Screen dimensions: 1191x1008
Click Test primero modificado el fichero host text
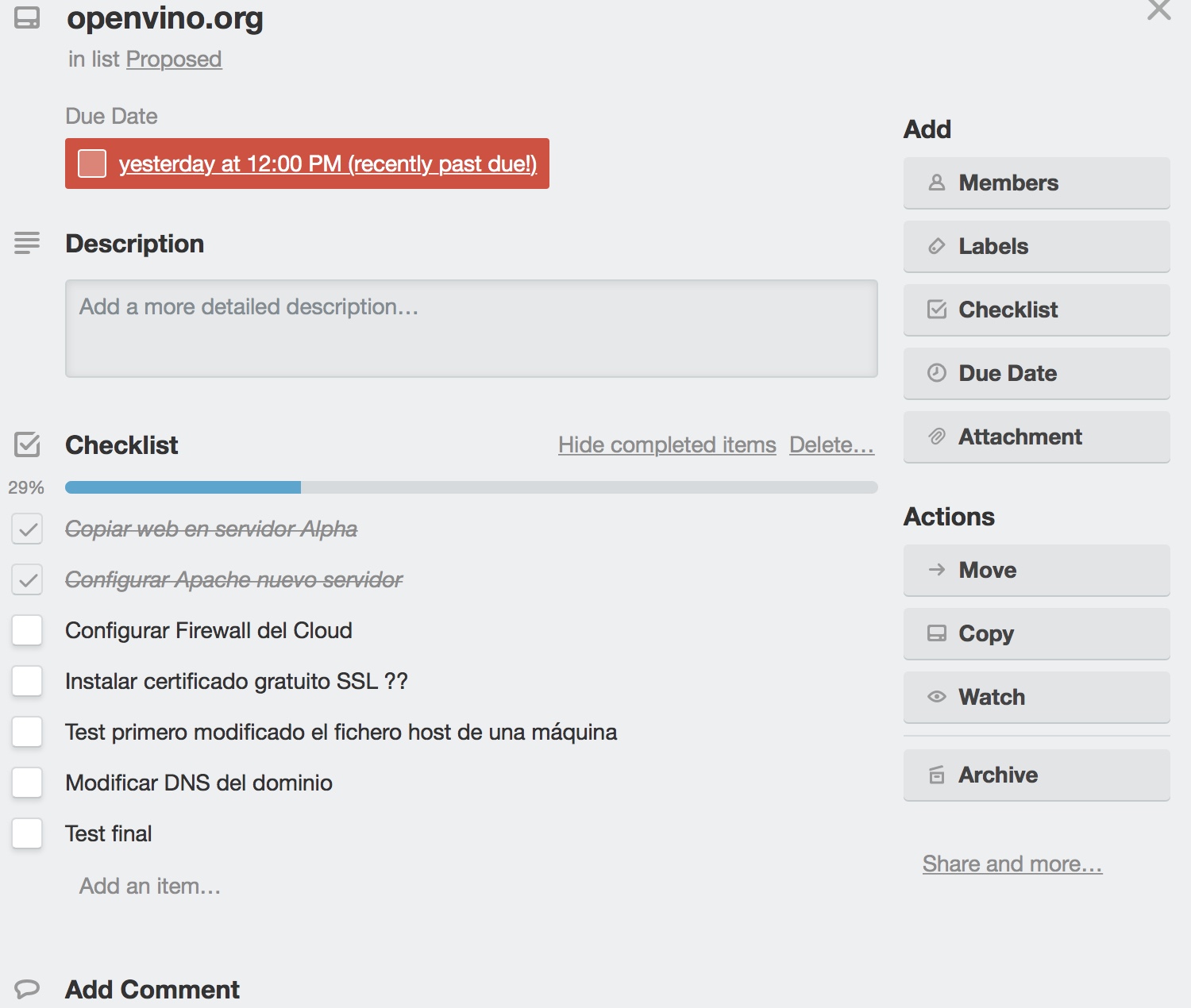pos(341,732)
